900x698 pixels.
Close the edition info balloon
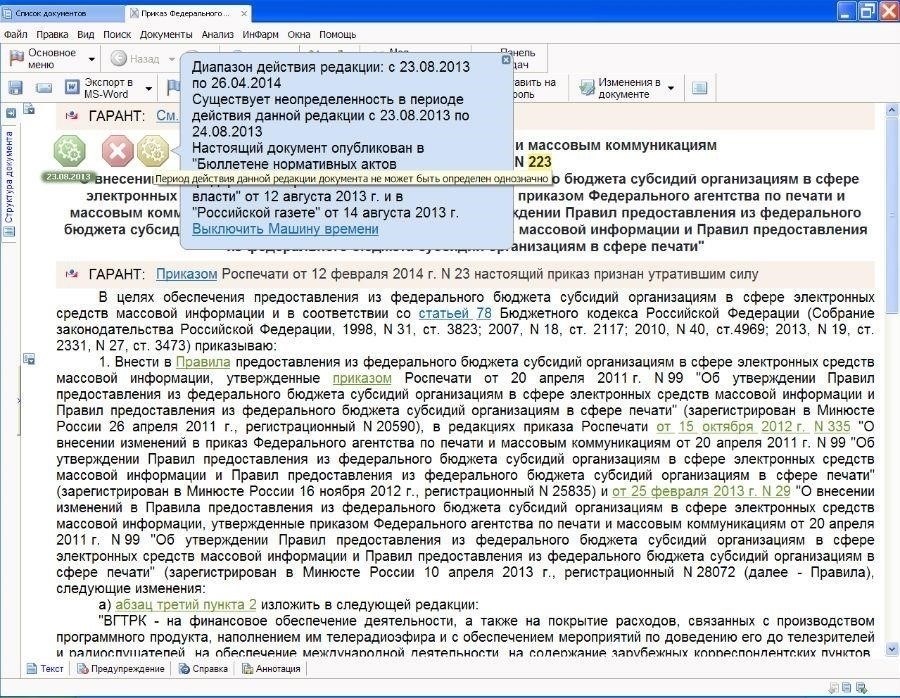point(506,60)
